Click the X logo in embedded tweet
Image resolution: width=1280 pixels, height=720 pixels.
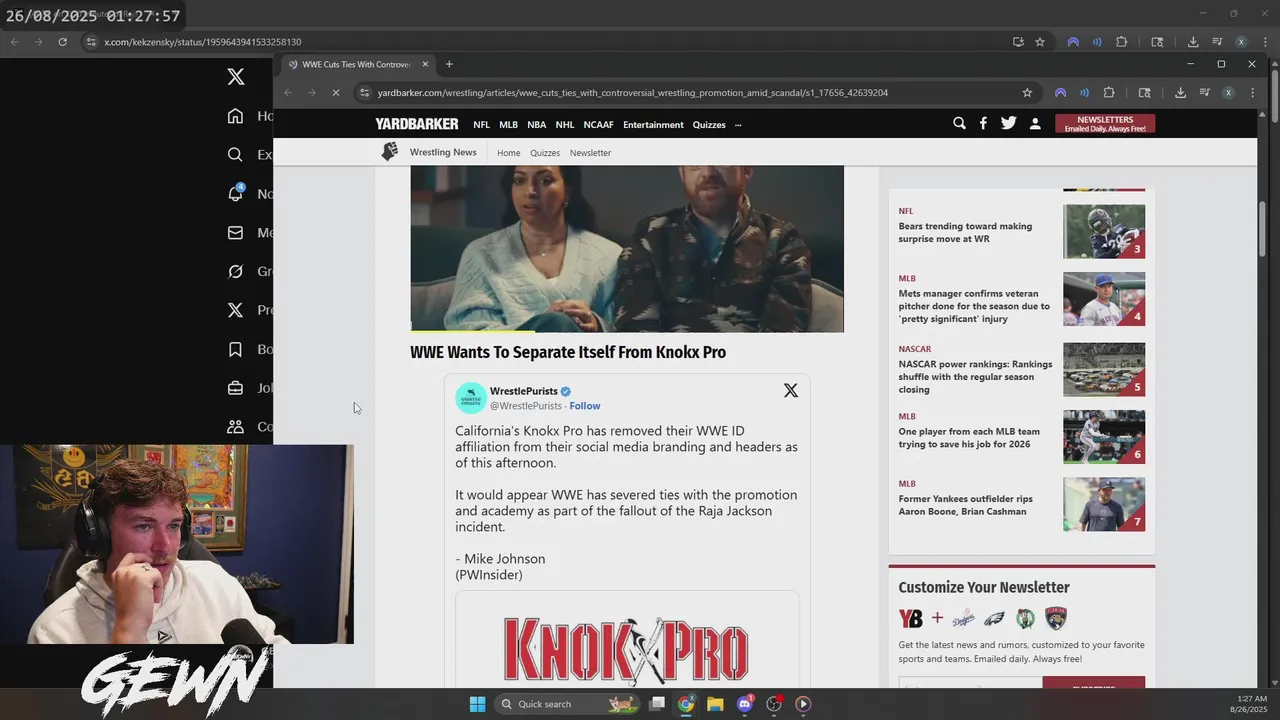790,390
